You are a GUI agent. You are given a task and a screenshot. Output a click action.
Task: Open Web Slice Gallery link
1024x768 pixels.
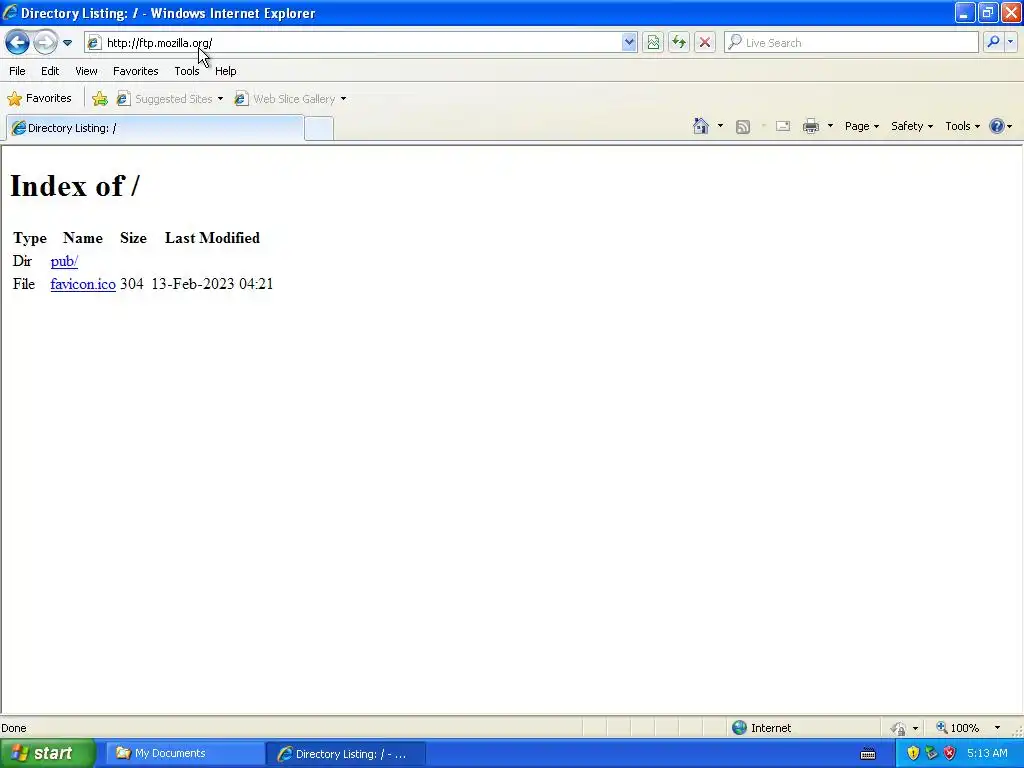point(285,99)
